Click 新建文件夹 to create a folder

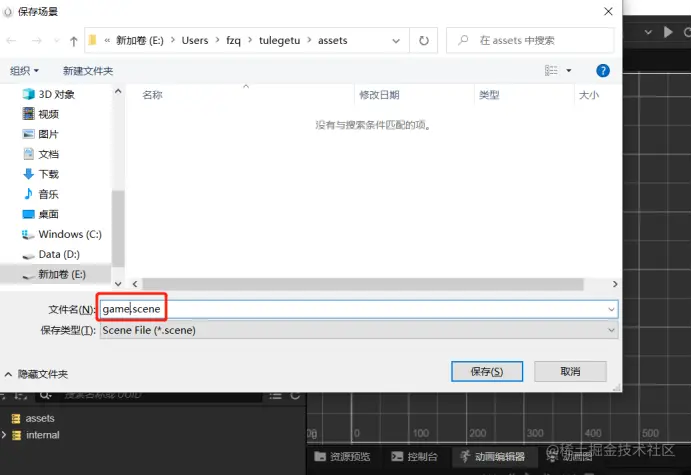click(88, 71)
